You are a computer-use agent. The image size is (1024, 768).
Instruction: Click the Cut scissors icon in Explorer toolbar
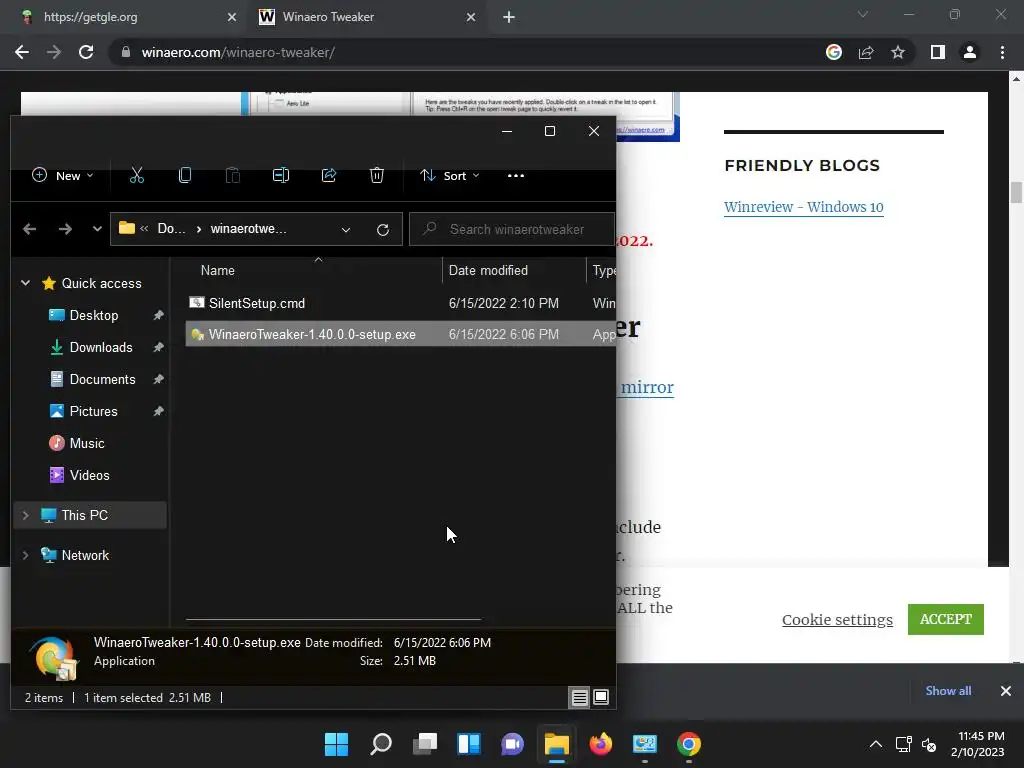point(136,175)
